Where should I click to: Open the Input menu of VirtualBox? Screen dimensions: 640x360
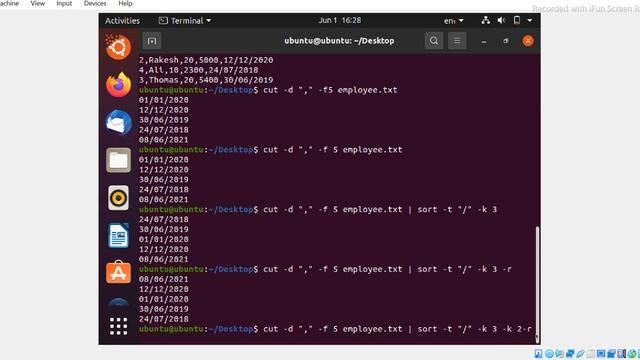tap(64, 3)
